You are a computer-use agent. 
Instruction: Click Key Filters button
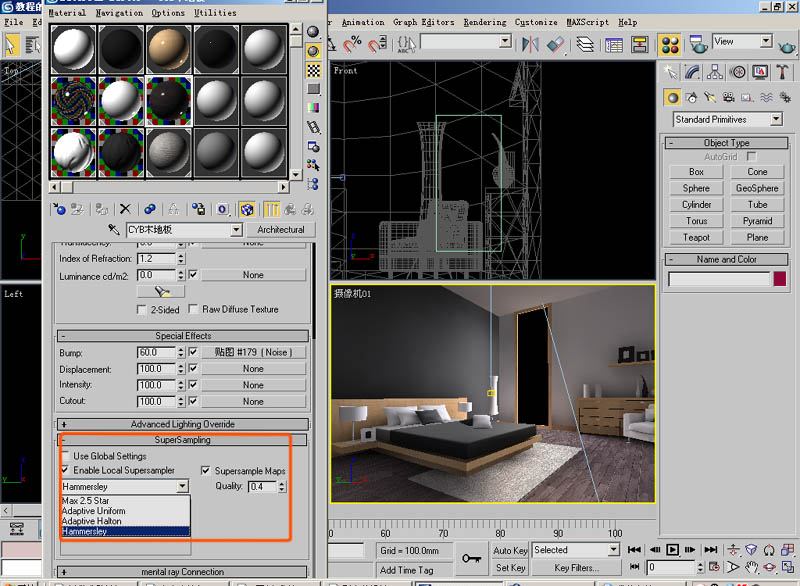tap(577, 568)
